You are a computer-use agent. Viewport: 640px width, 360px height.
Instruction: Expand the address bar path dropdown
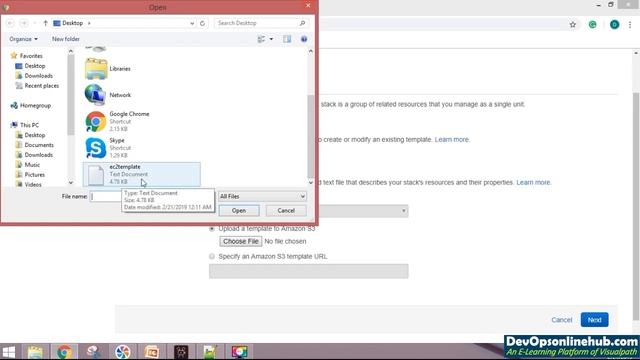click(192, 24)
